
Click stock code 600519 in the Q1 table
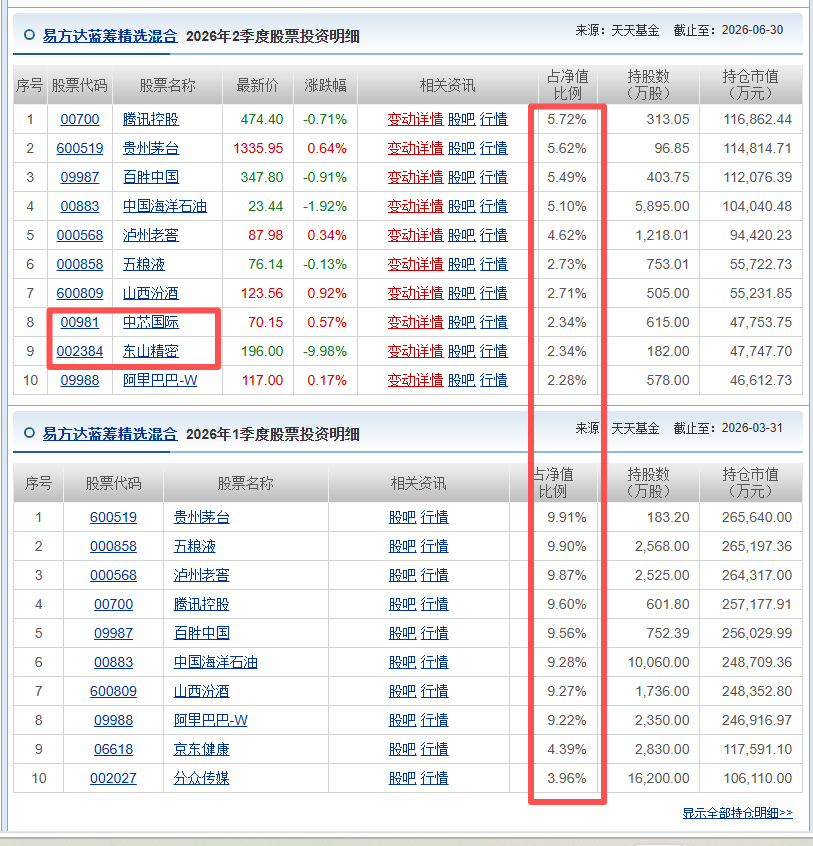[x=113, y=517]
